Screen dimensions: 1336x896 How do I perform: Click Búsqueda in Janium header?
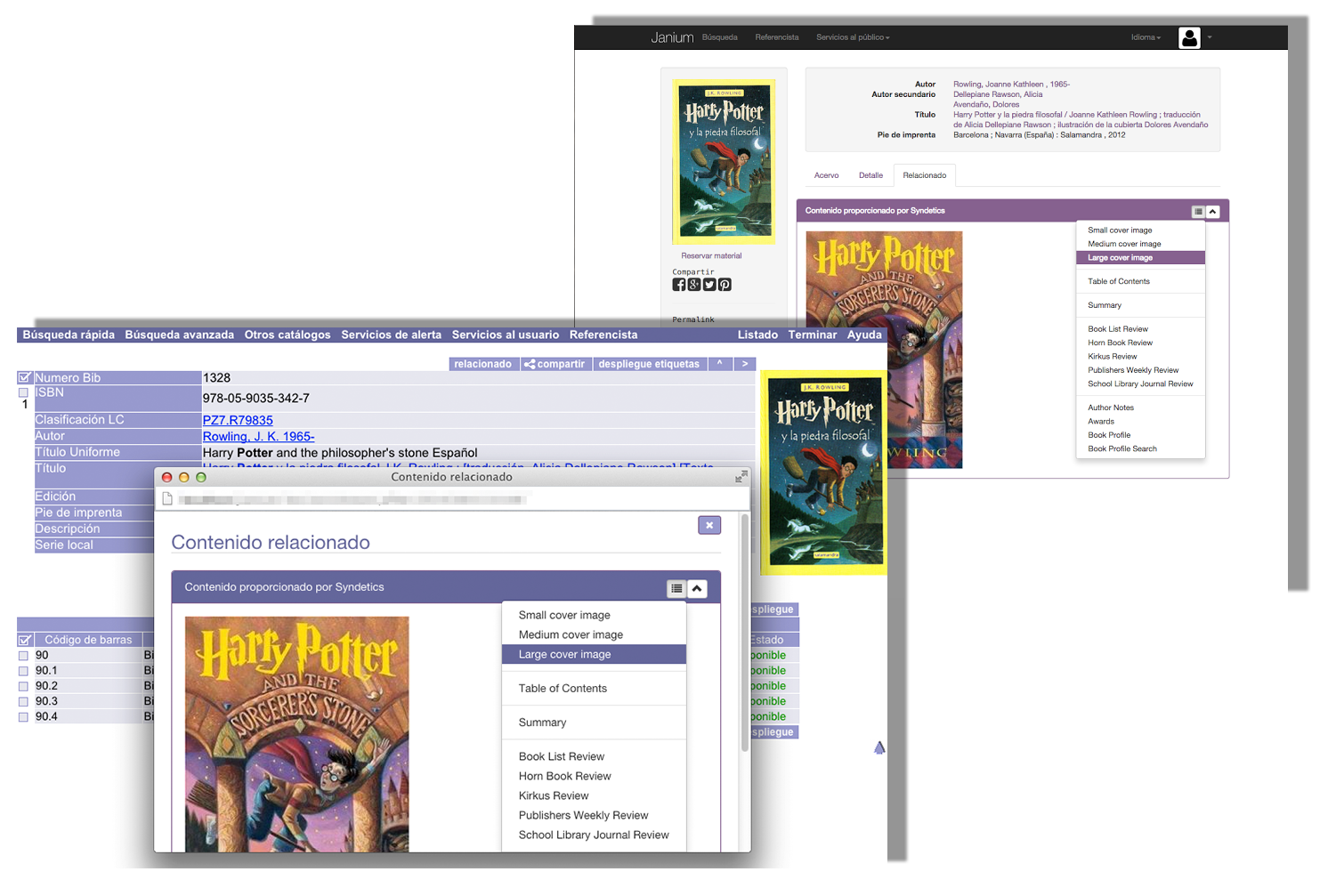pos(719,37)
